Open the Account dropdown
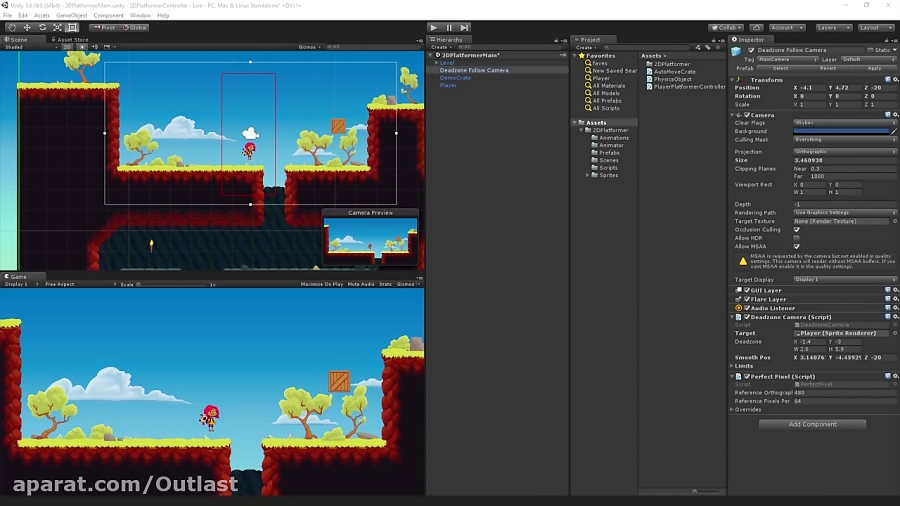 click(786, 28)
